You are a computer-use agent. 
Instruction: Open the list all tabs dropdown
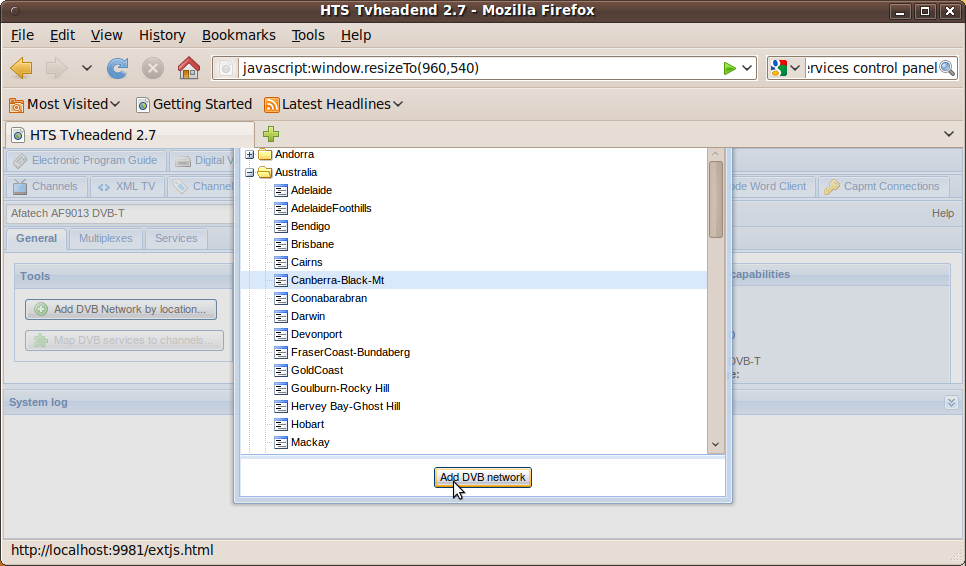pos(949,134)
